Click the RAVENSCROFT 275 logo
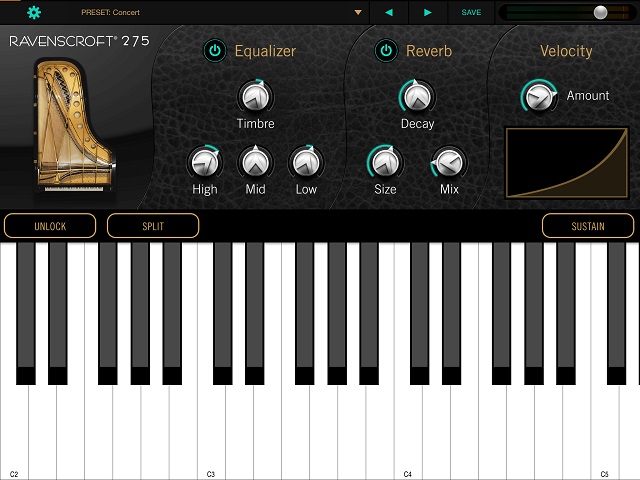Viewport: 640px width, 480px height. click(x=79, y=41)
